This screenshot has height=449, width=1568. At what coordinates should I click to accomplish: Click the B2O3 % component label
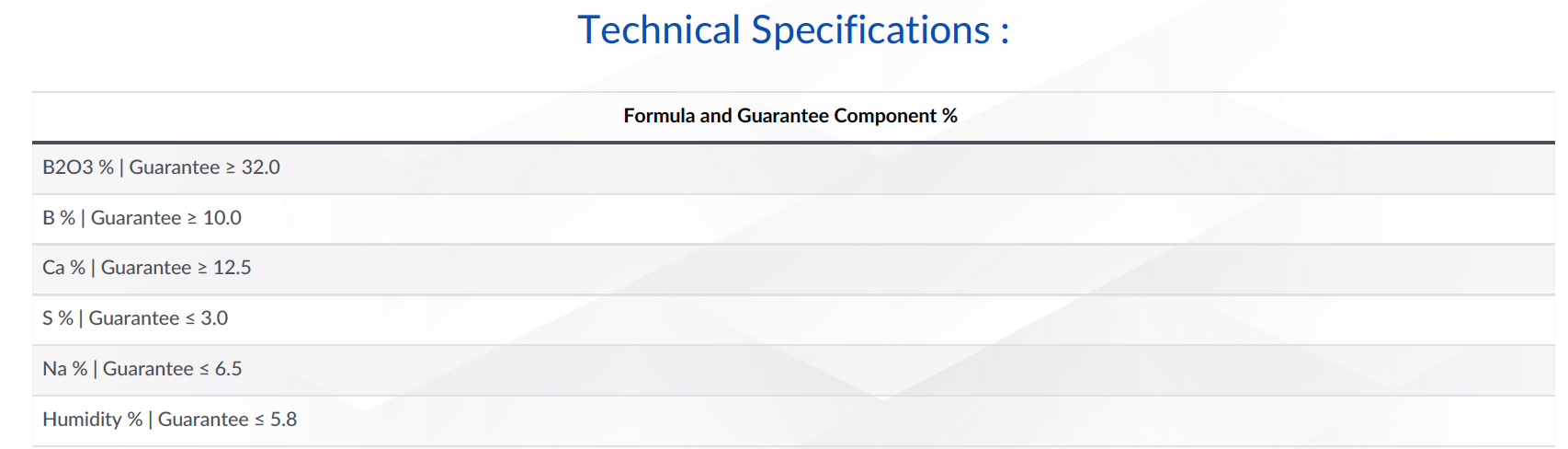[78, 167]
